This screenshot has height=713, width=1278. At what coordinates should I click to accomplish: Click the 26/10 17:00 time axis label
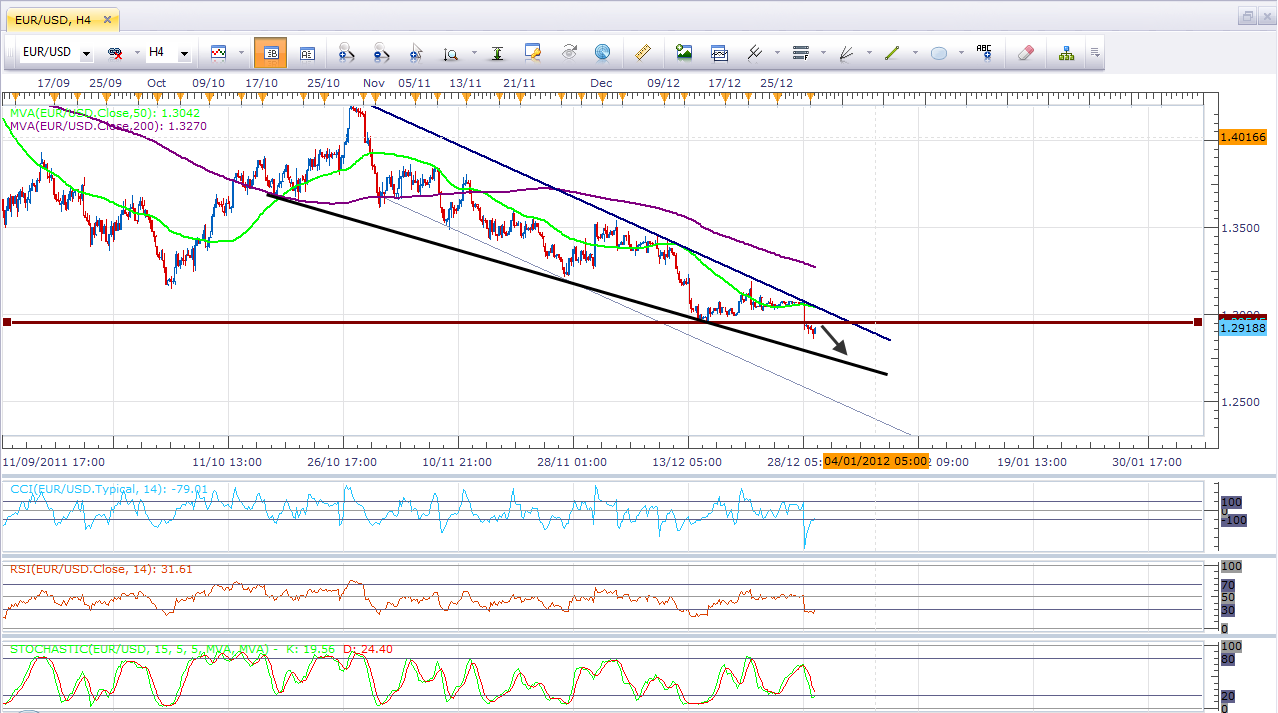point(343,462)
